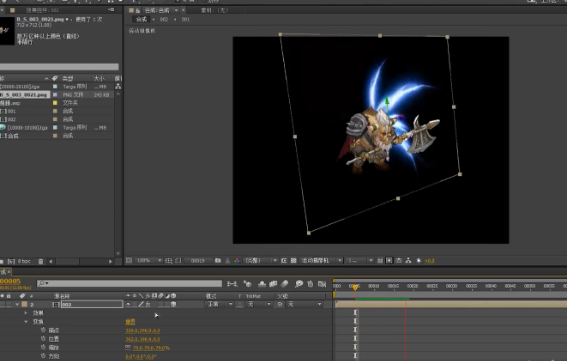Image resolution: width=567 pixels, height=361 pixels.
Task: Toggle the 3D layer switch for layer 002
Action: click(x=174, y=304)
